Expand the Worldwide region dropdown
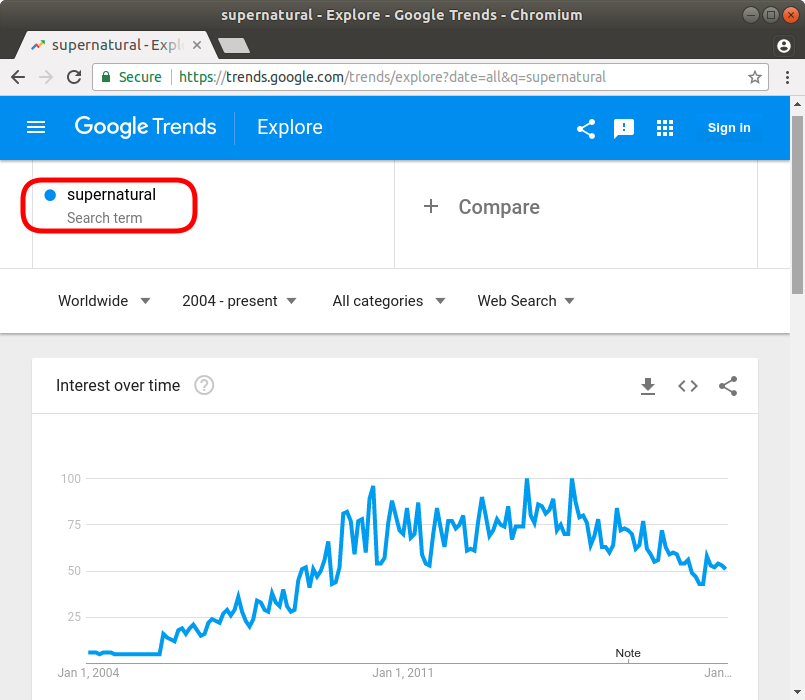The height and width of the screenshot is (700, 805). click(x=104, y=301)
